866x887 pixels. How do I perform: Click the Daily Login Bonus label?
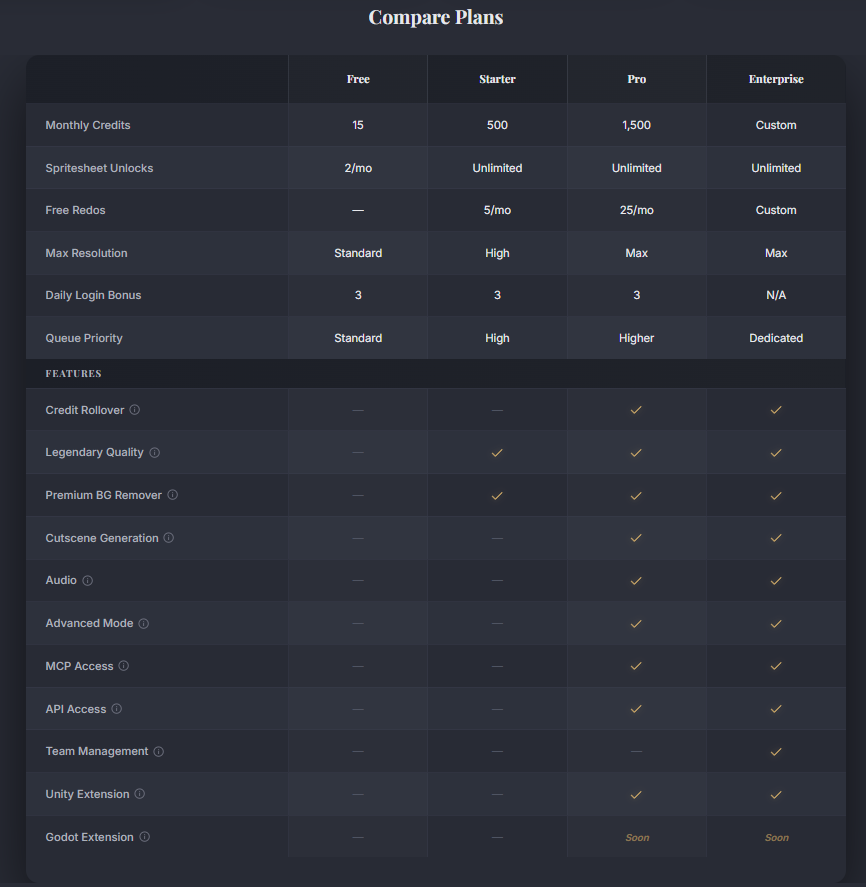coord(93,295)
